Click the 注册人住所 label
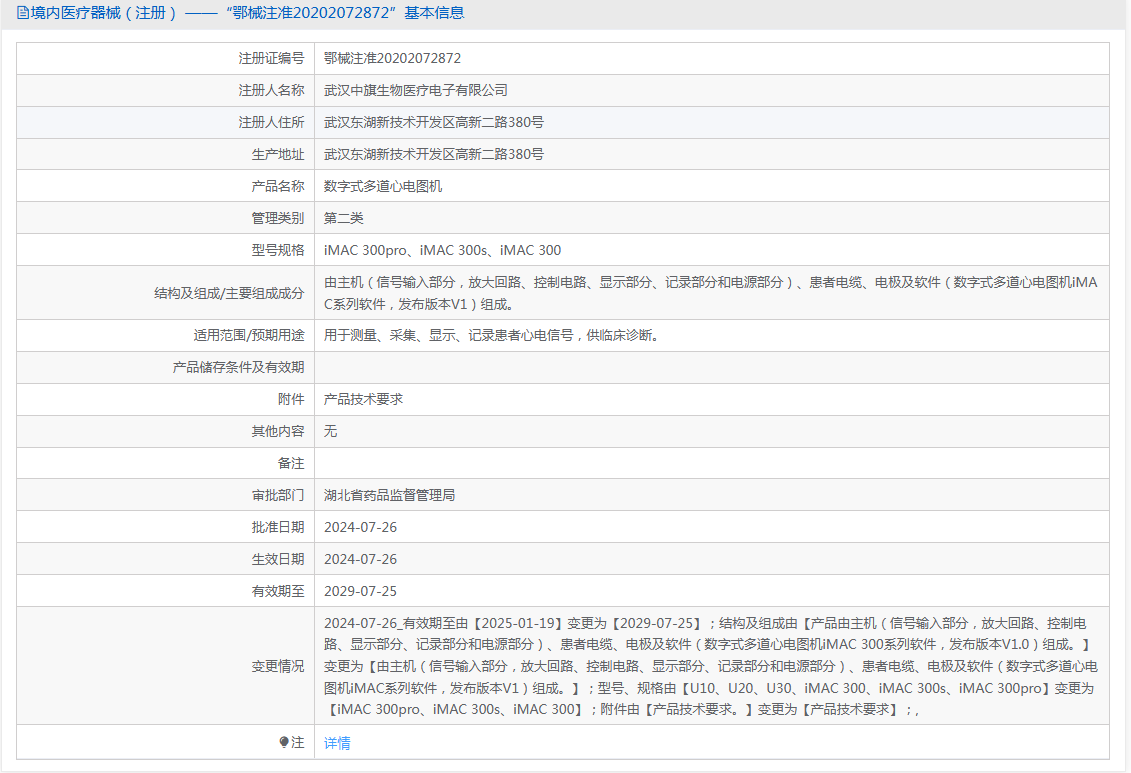1131x773 pixels. 271,123
